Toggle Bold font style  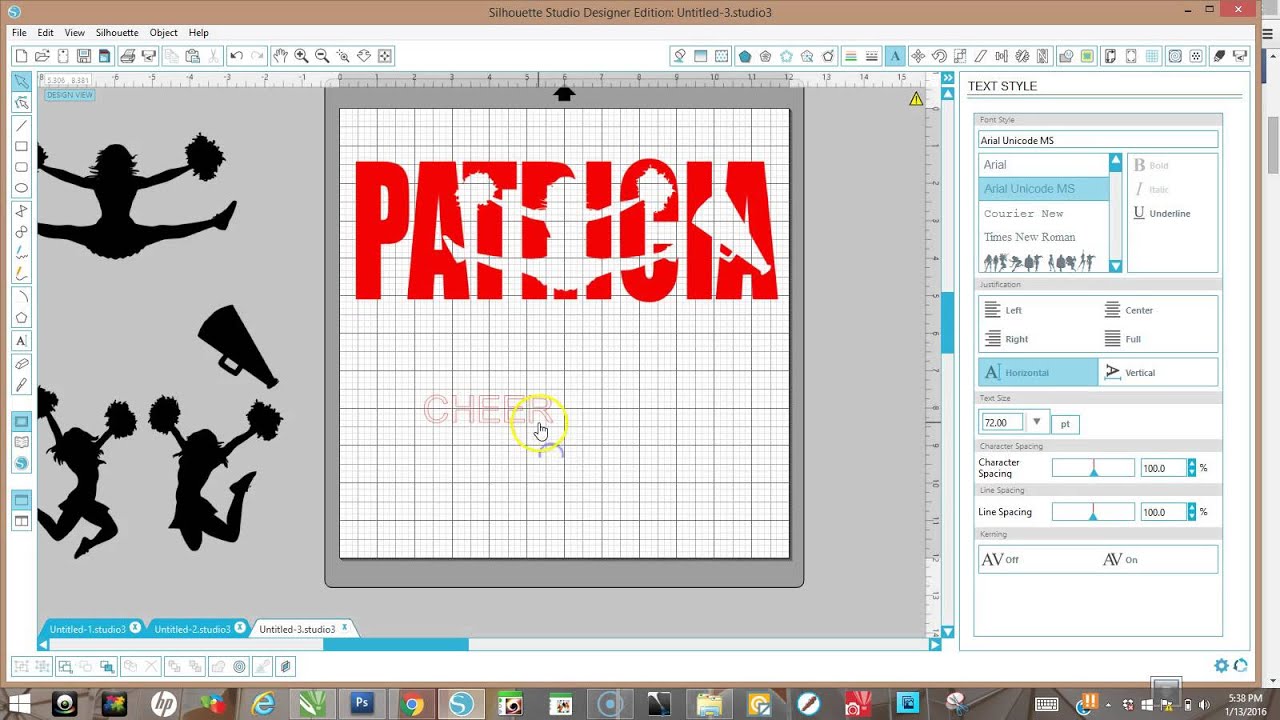tap(1150, 165)
